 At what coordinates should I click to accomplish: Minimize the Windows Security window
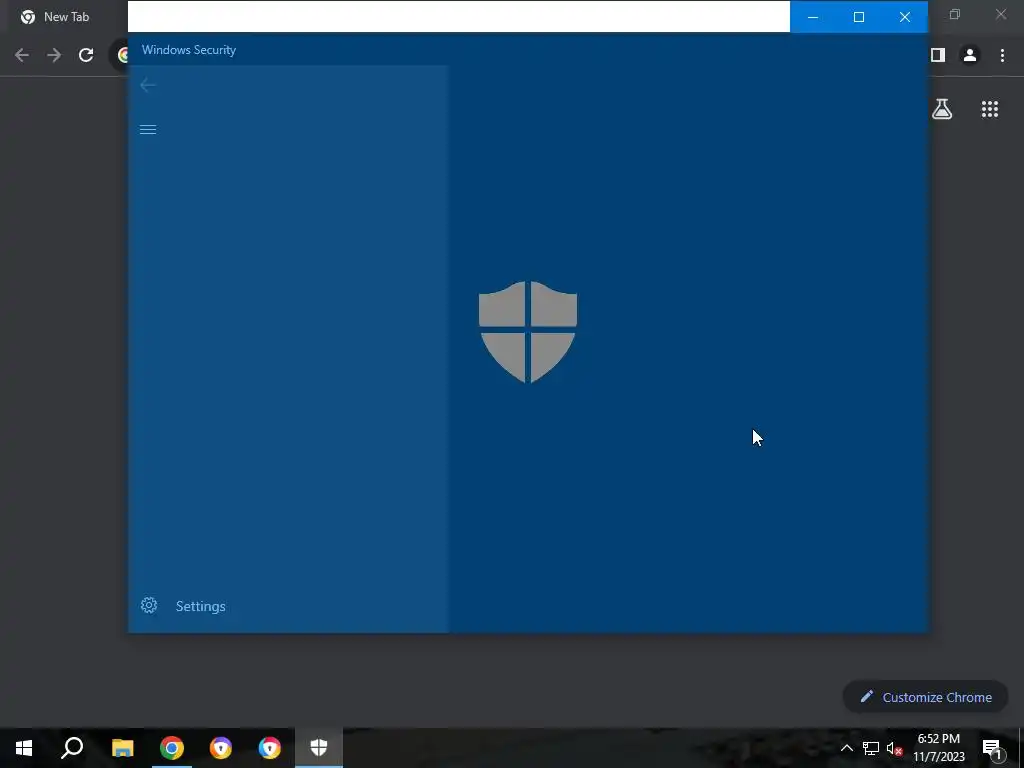click(813, 17)
